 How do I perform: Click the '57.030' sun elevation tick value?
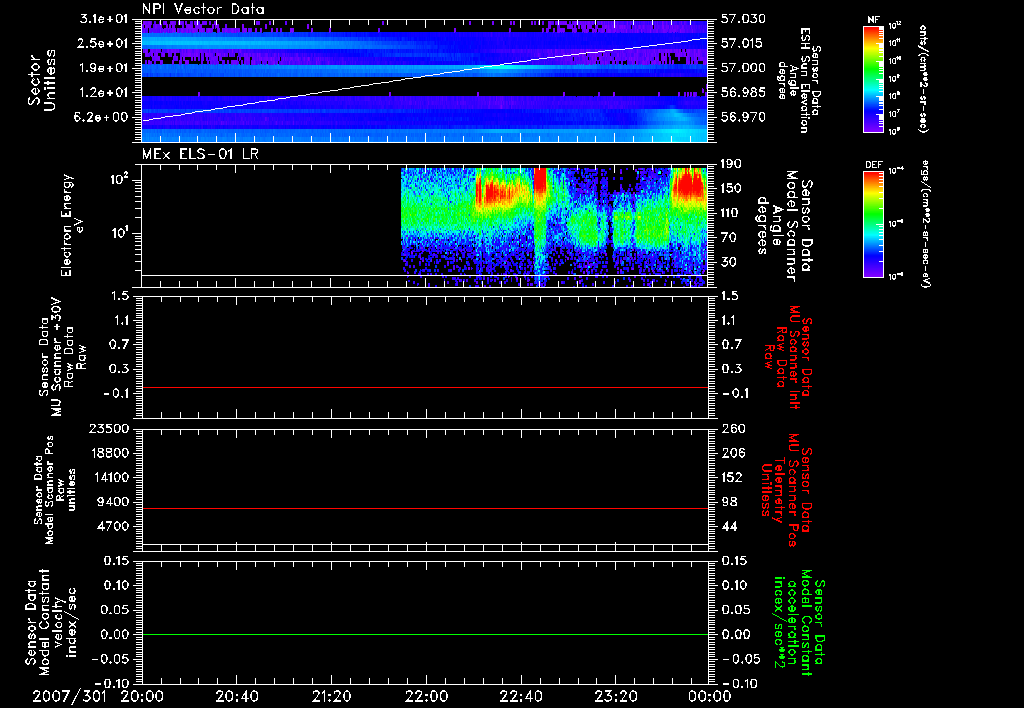point(743,19)
